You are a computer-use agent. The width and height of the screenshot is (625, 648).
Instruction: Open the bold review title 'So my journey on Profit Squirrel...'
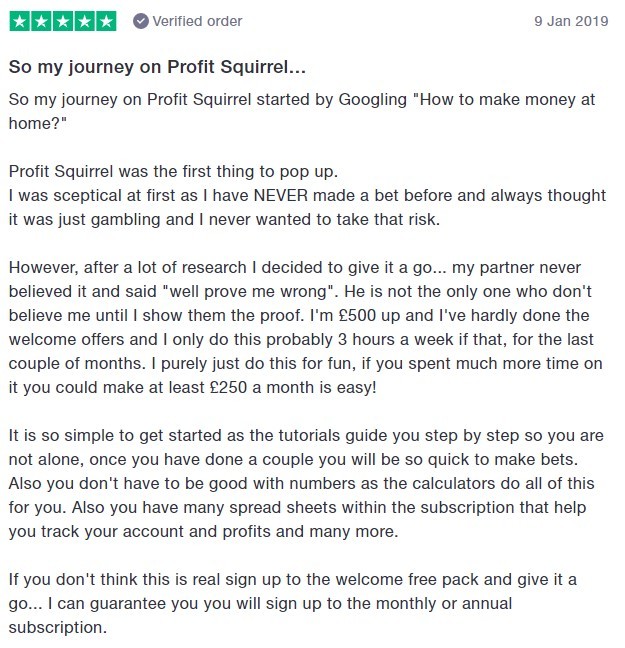pos(157,67)
